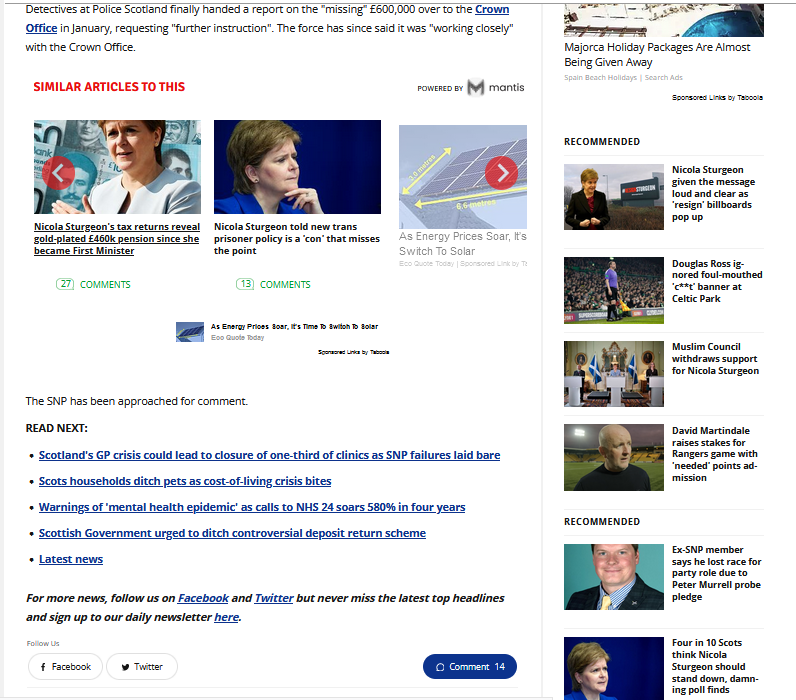Click the next arrow in similar articles carousel
This screenshot has height=700, width=796.
pos(501,173)
